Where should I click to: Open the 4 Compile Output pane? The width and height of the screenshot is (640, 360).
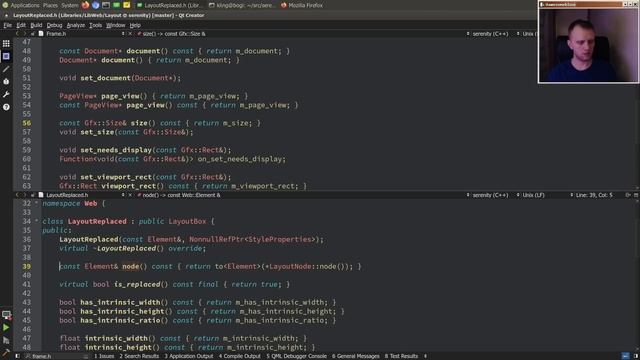pyautogui.click(x=239, y=356)
